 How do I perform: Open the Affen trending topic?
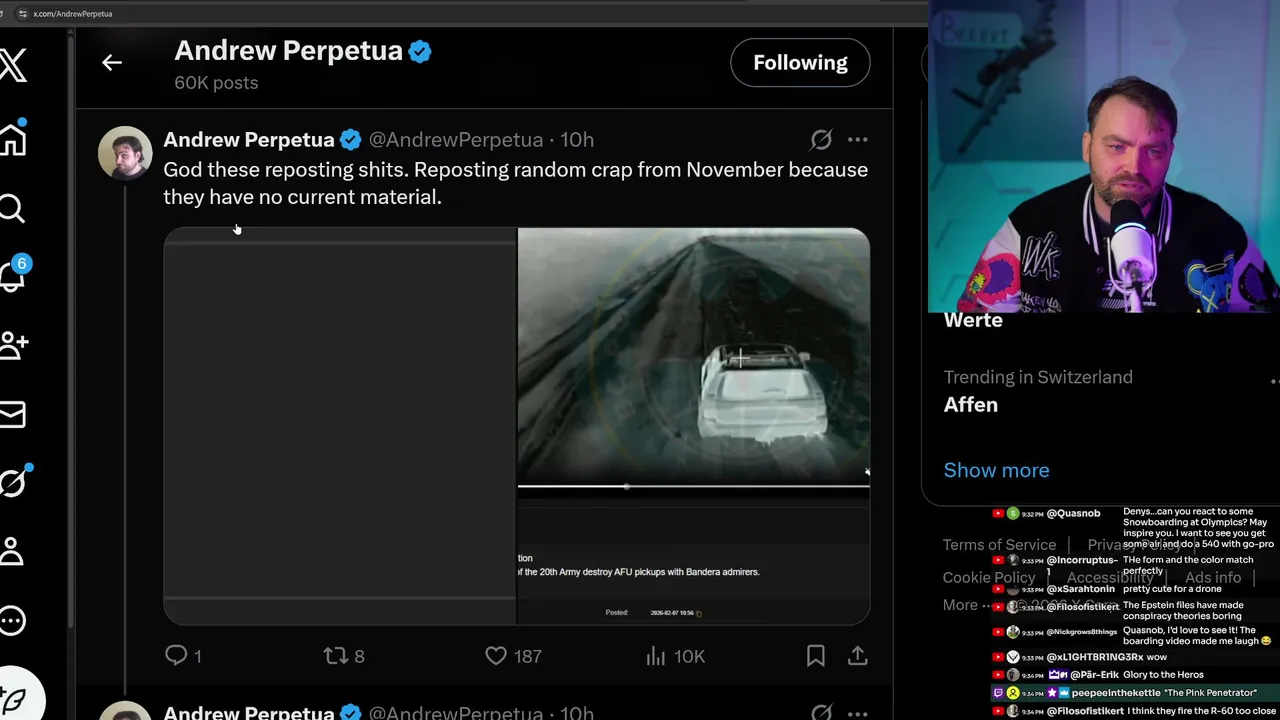pos(971,405)
